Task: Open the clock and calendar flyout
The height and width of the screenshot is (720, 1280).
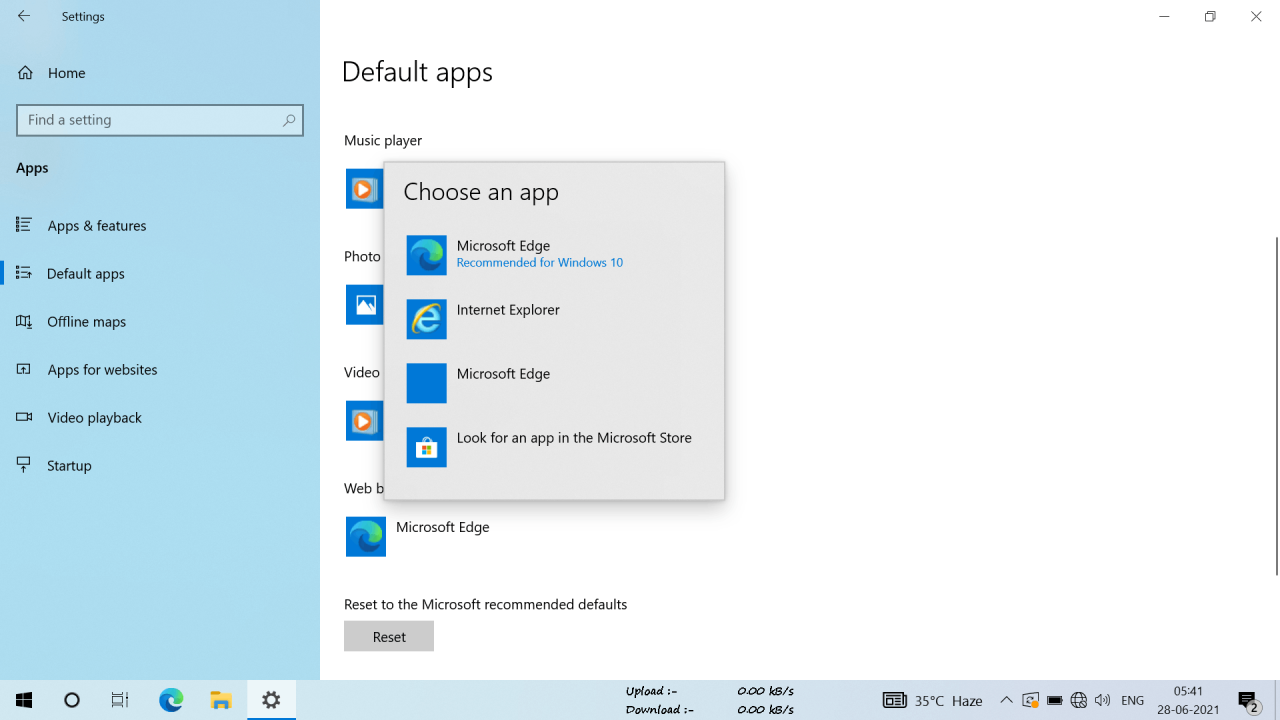Action: tap(1188, 700)
